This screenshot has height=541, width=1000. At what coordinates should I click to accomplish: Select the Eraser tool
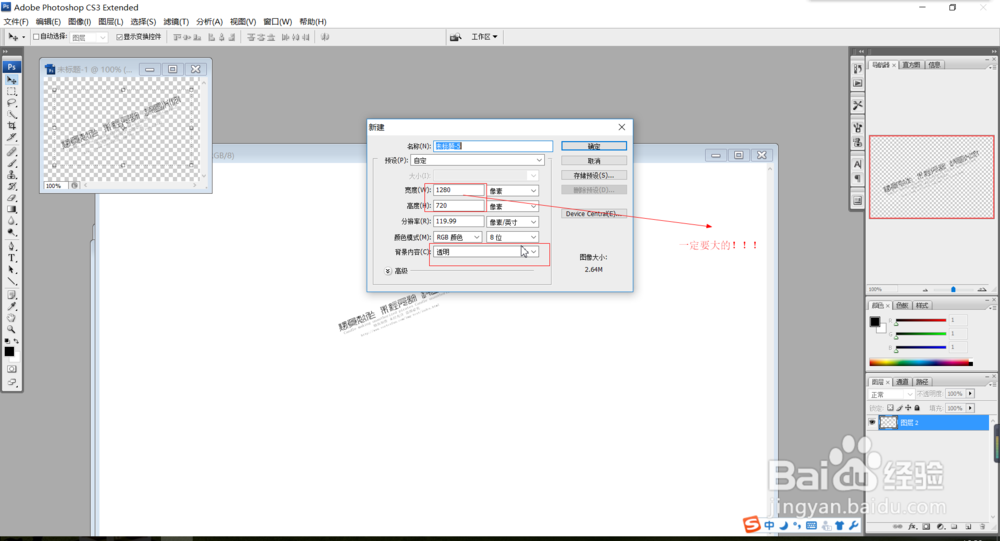(11, 198)
